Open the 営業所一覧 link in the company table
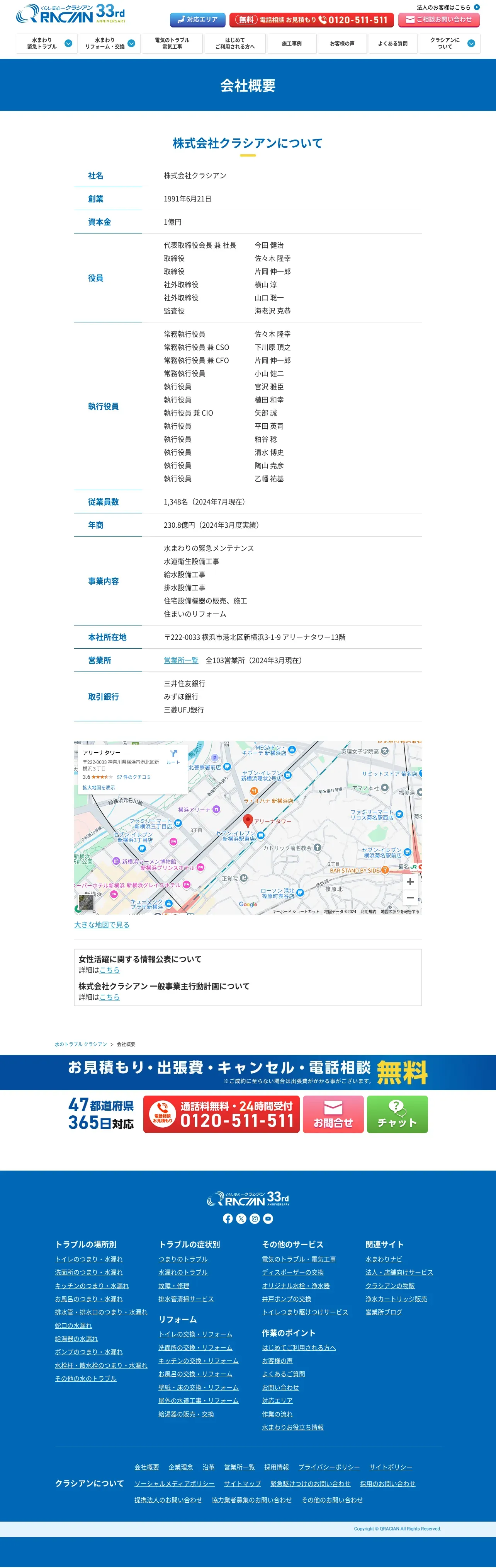 [x=181, y=660]
